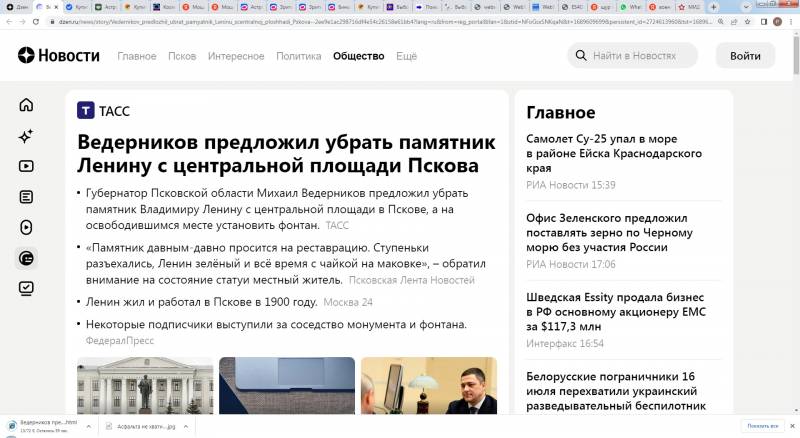Open the video play icon in sidebar
Viewport: 800px width, 438px height.
point(26,167)
